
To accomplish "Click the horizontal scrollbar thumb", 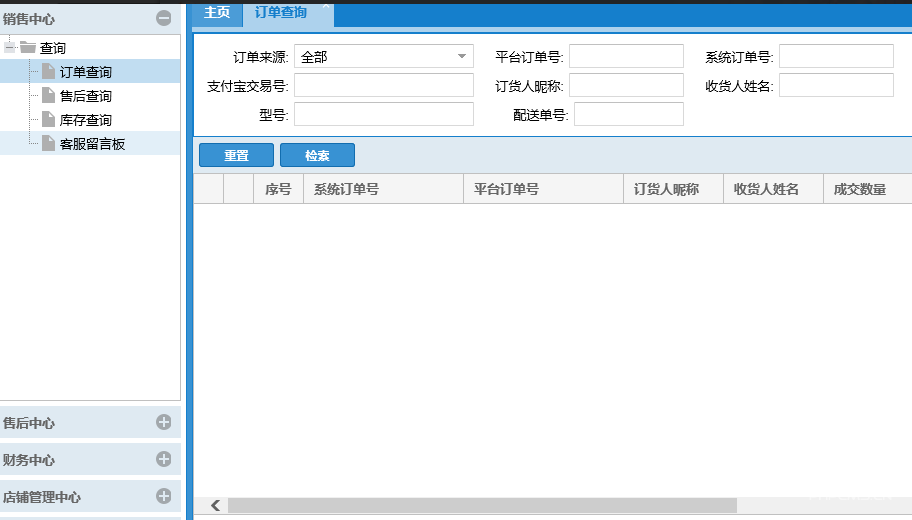I will click(x=482, y=505).
